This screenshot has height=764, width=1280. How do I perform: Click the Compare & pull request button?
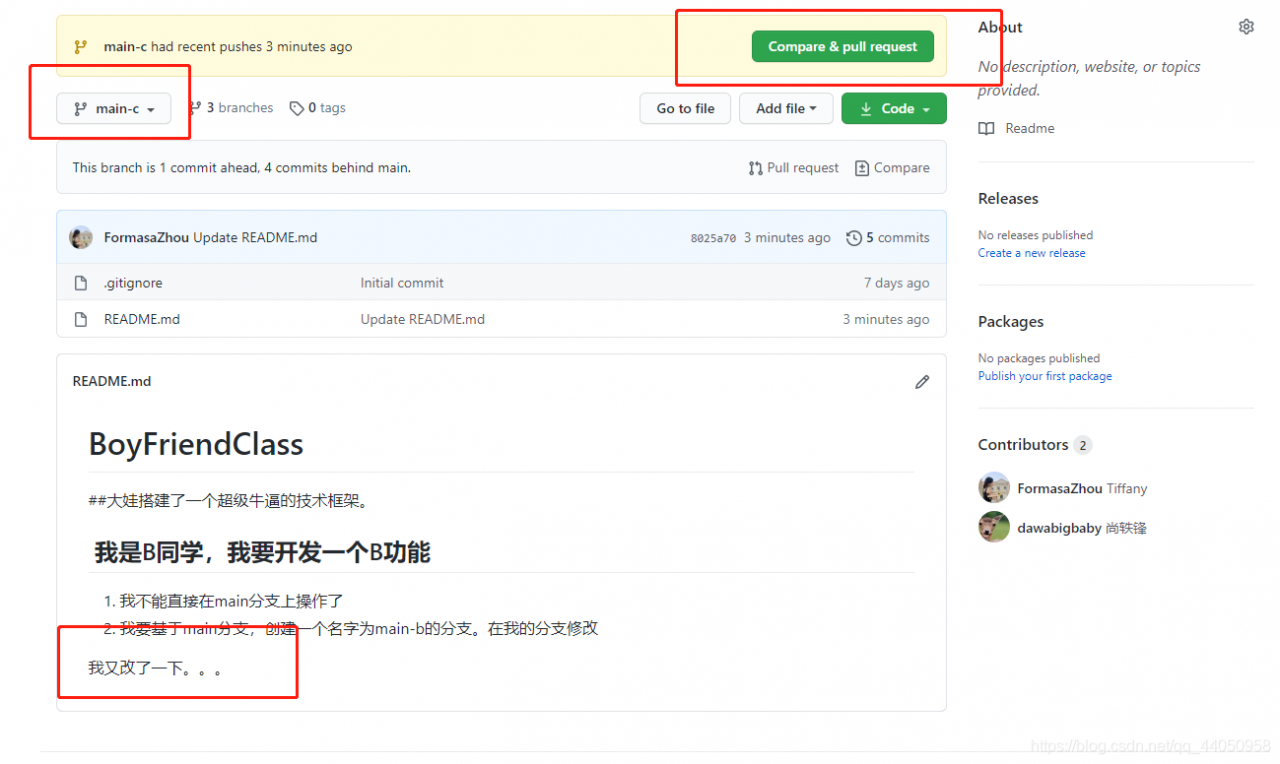841,46
